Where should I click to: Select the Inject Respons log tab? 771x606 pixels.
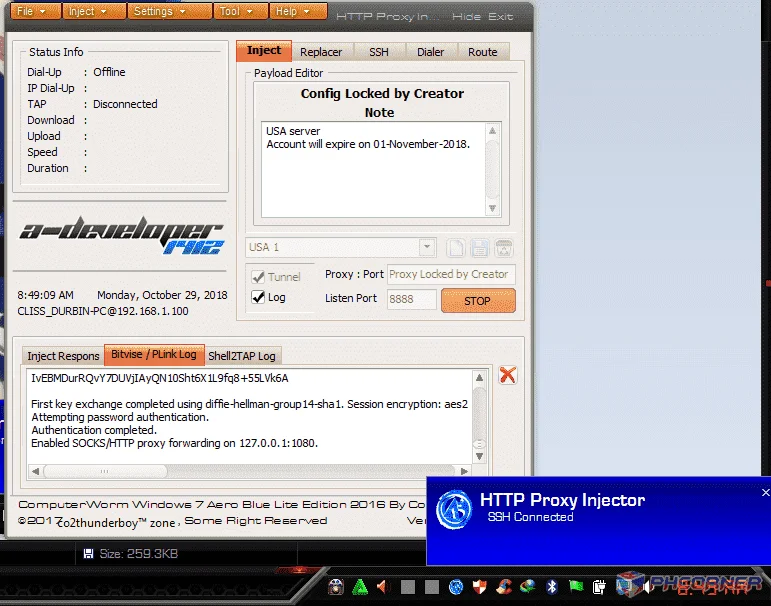pos(63,356)
